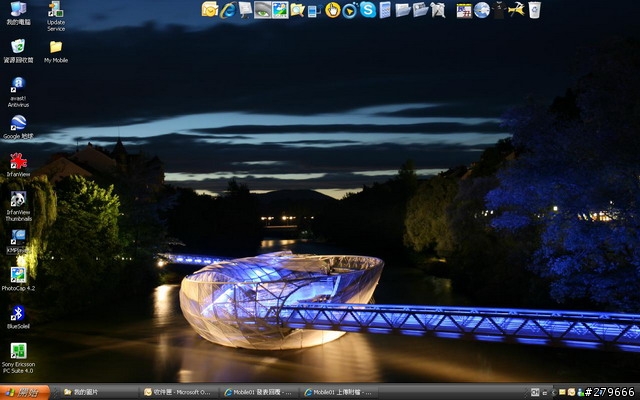
Task: Click the calendar icon in the dock
Action: pyautogui.click(x=464, y=10)
